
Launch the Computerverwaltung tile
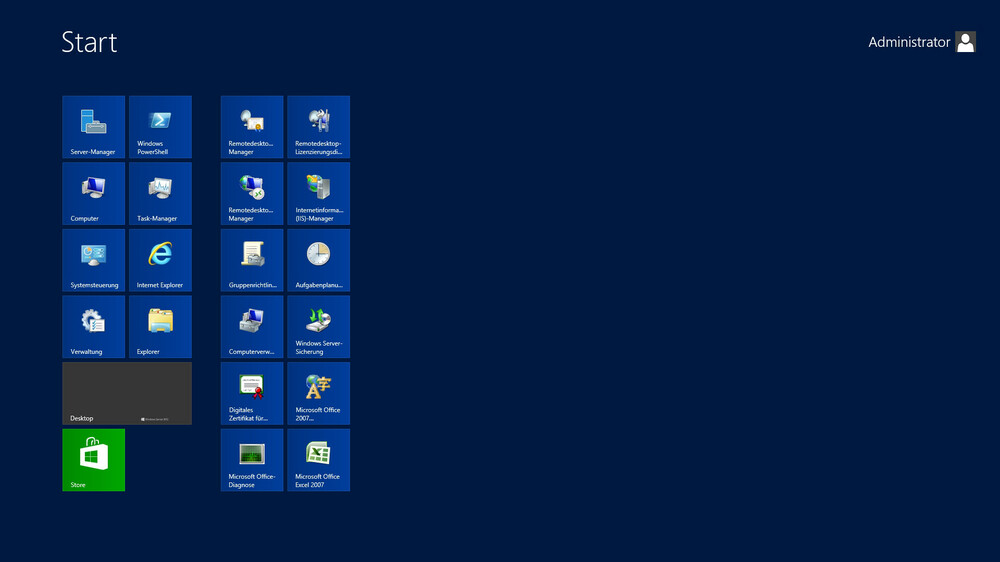click(x=252, y=326)
